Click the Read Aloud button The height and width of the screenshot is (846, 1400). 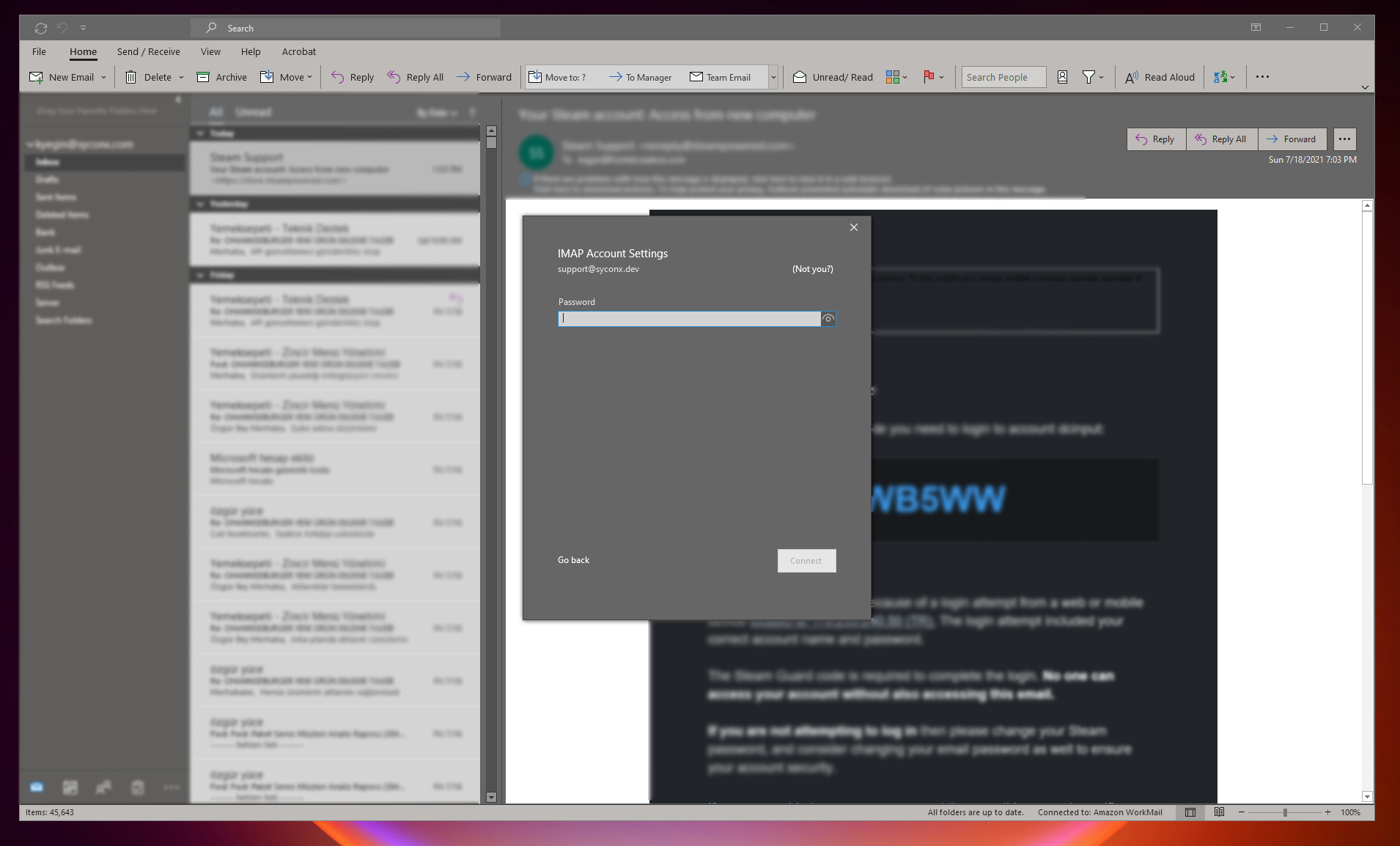click(1160, 77)
